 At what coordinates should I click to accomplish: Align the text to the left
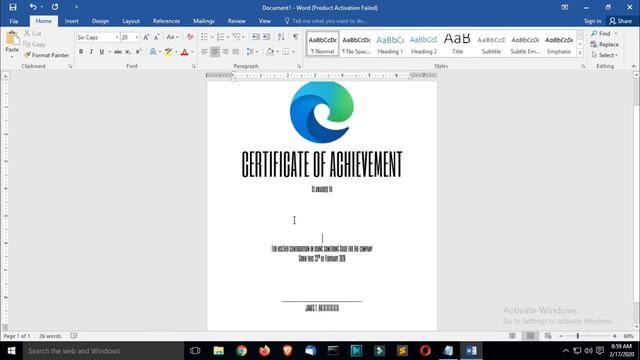[204, 52]
